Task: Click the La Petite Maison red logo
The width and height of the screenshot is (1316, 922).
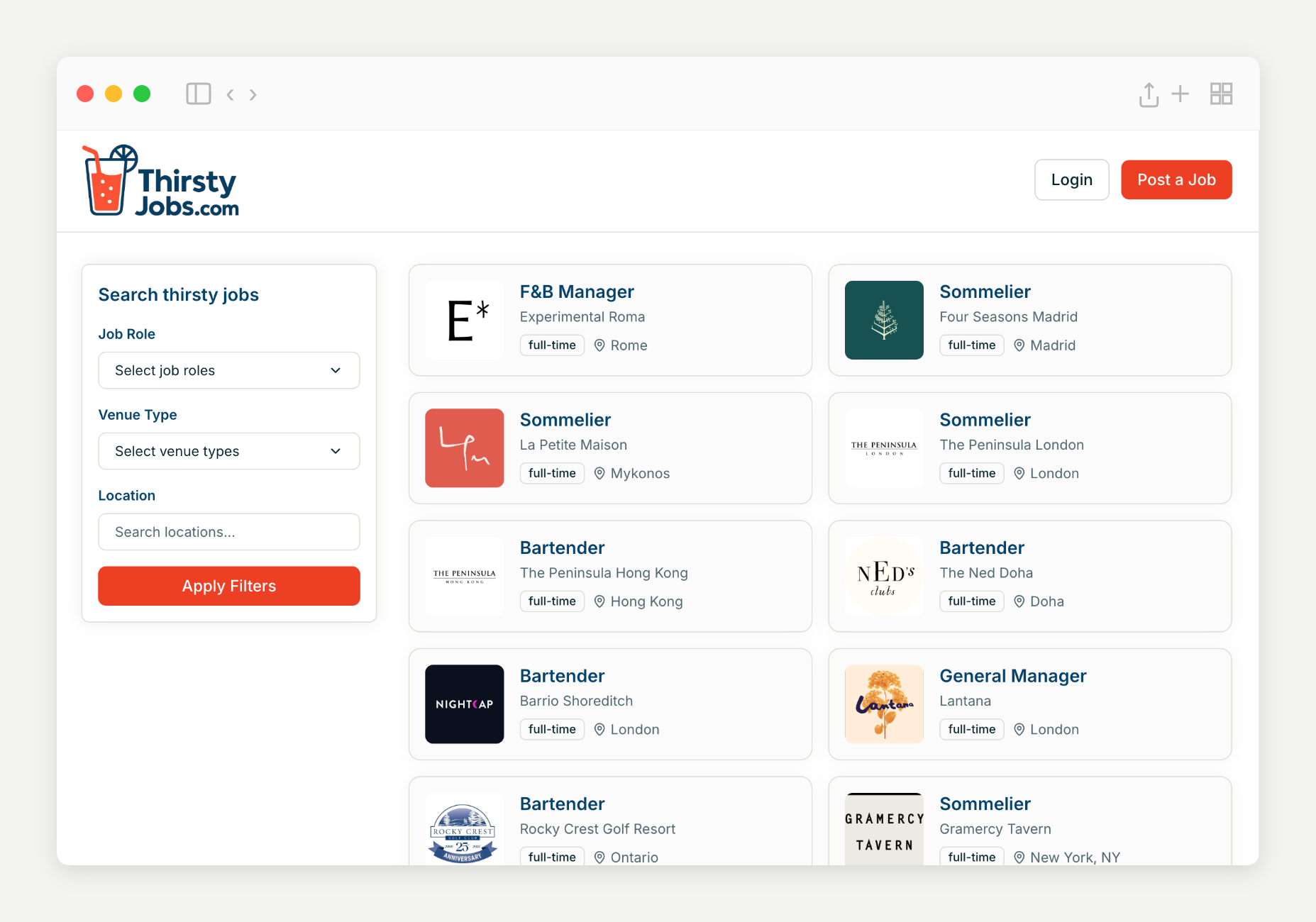Action: (x=465, y=448)
